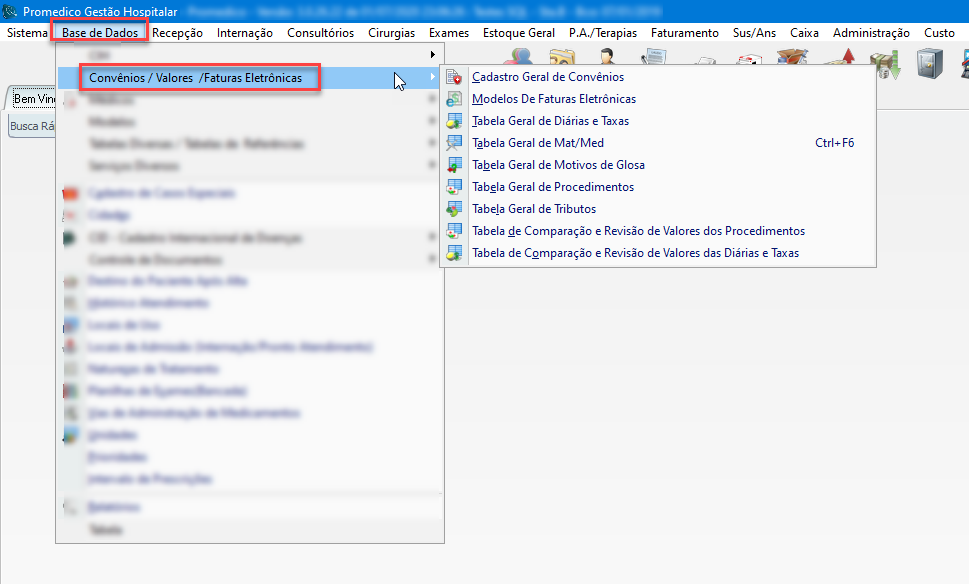Open the Exames menu

point(449,33)
